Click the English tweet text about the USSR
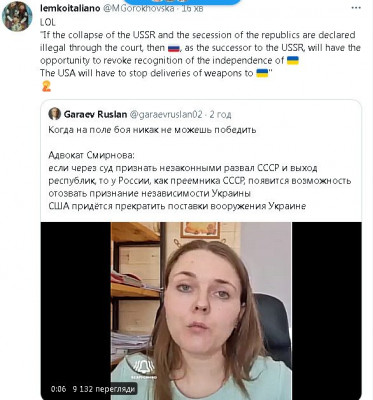 pyautogui.click(x=200, y=54)
